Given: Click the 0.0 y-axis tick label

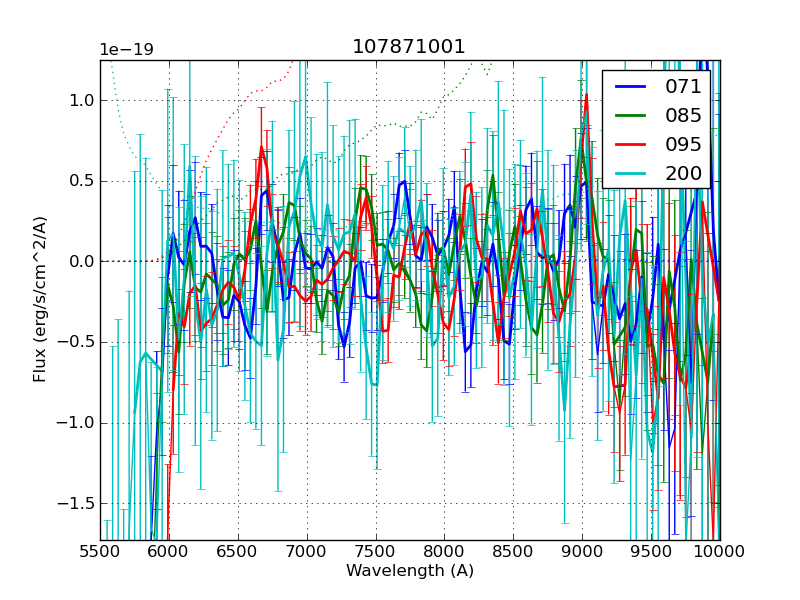Looking at the screenshot, I should point(80,261).
